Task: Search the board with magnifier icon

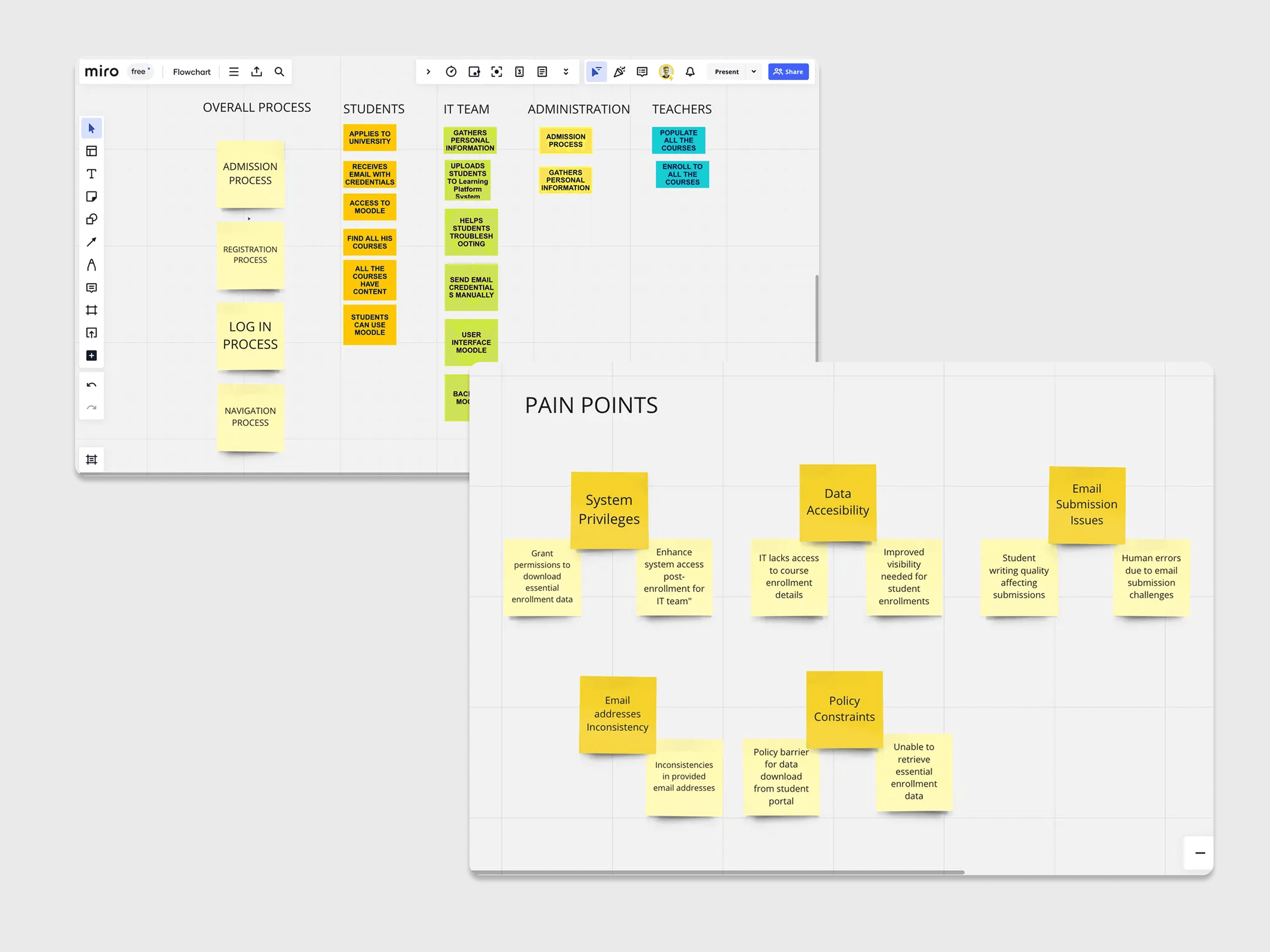Action: coord(279,72)
